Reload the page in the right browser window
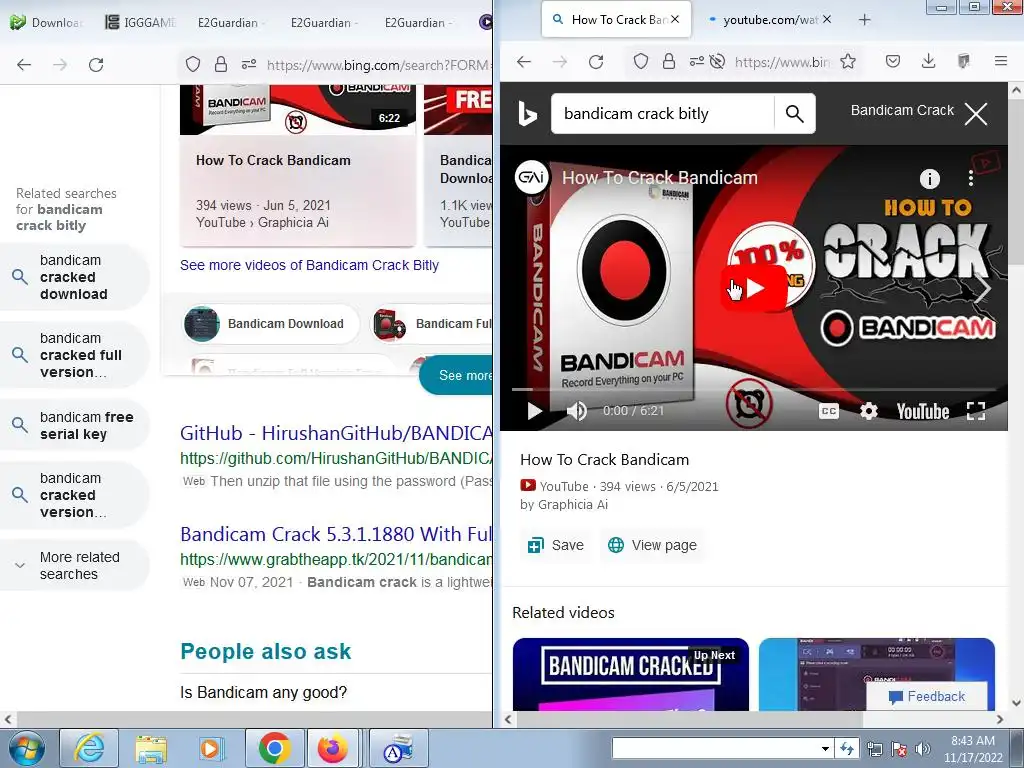The height and width of the screenshot is (768, 1024). coord(596,61)
